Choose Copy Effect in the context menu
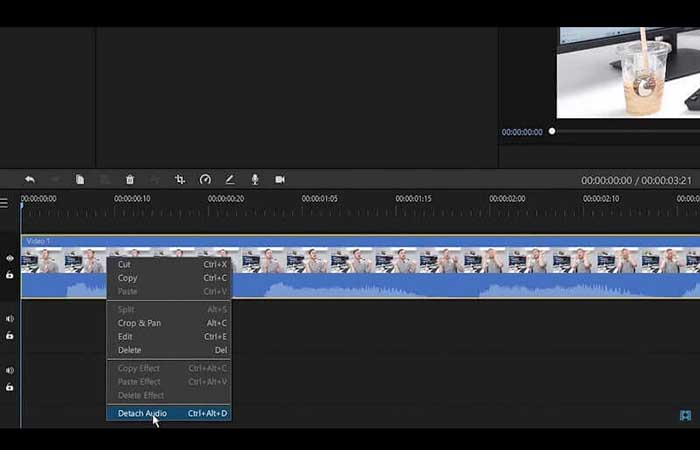The image size is (700, 450). [x=169, y=368]
